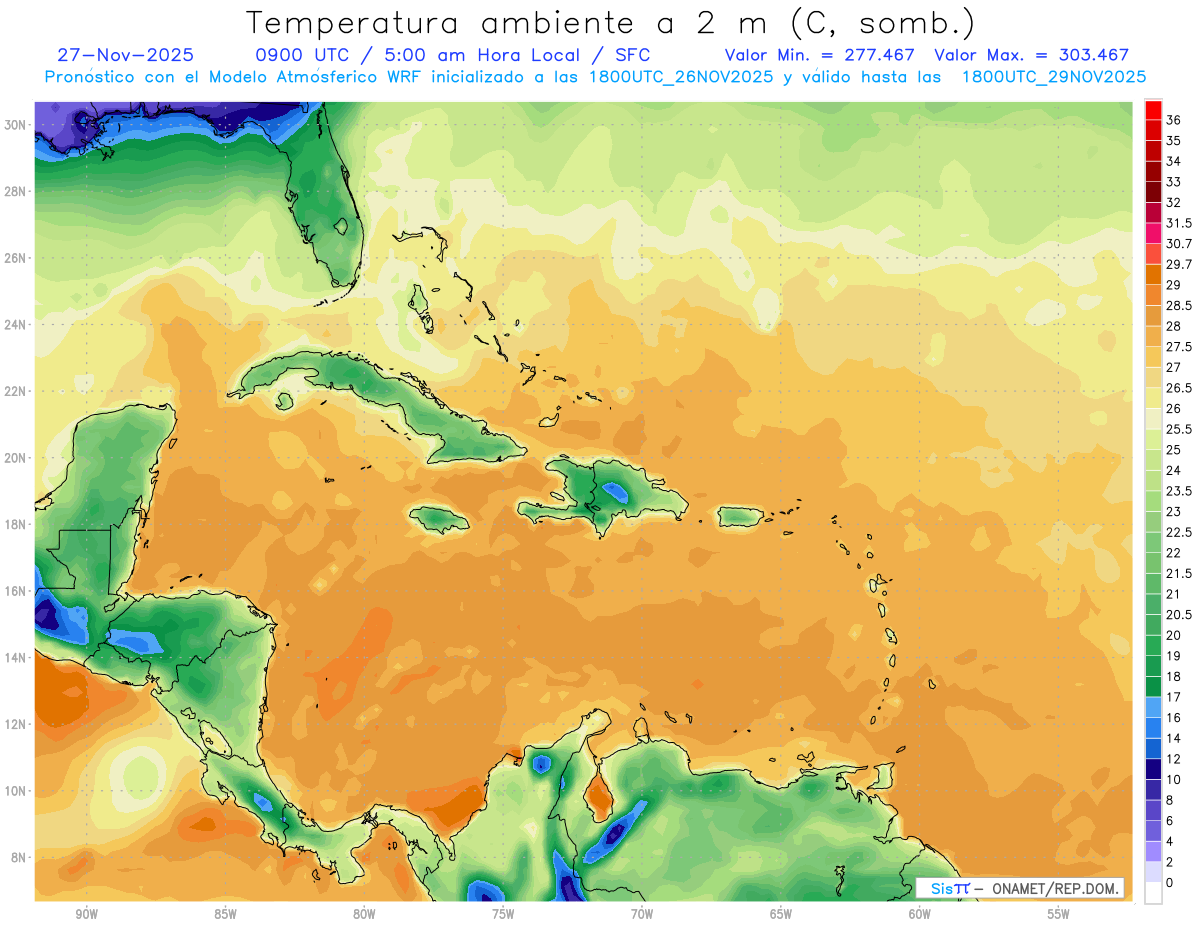Screen dimensions: 1200x927
Task: Click the legend label '17'
Action: [1174, 697]
